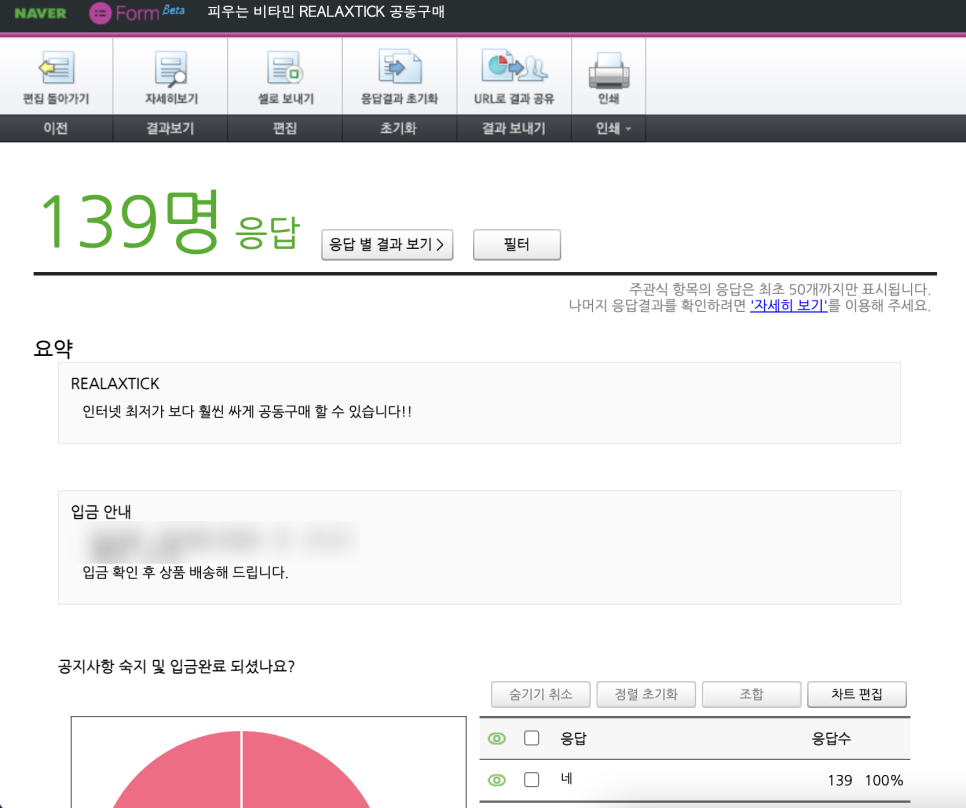Click 응답 별 결과 보기 with the chevron
This screenshot has height=808, width=966.
(387, 244)
